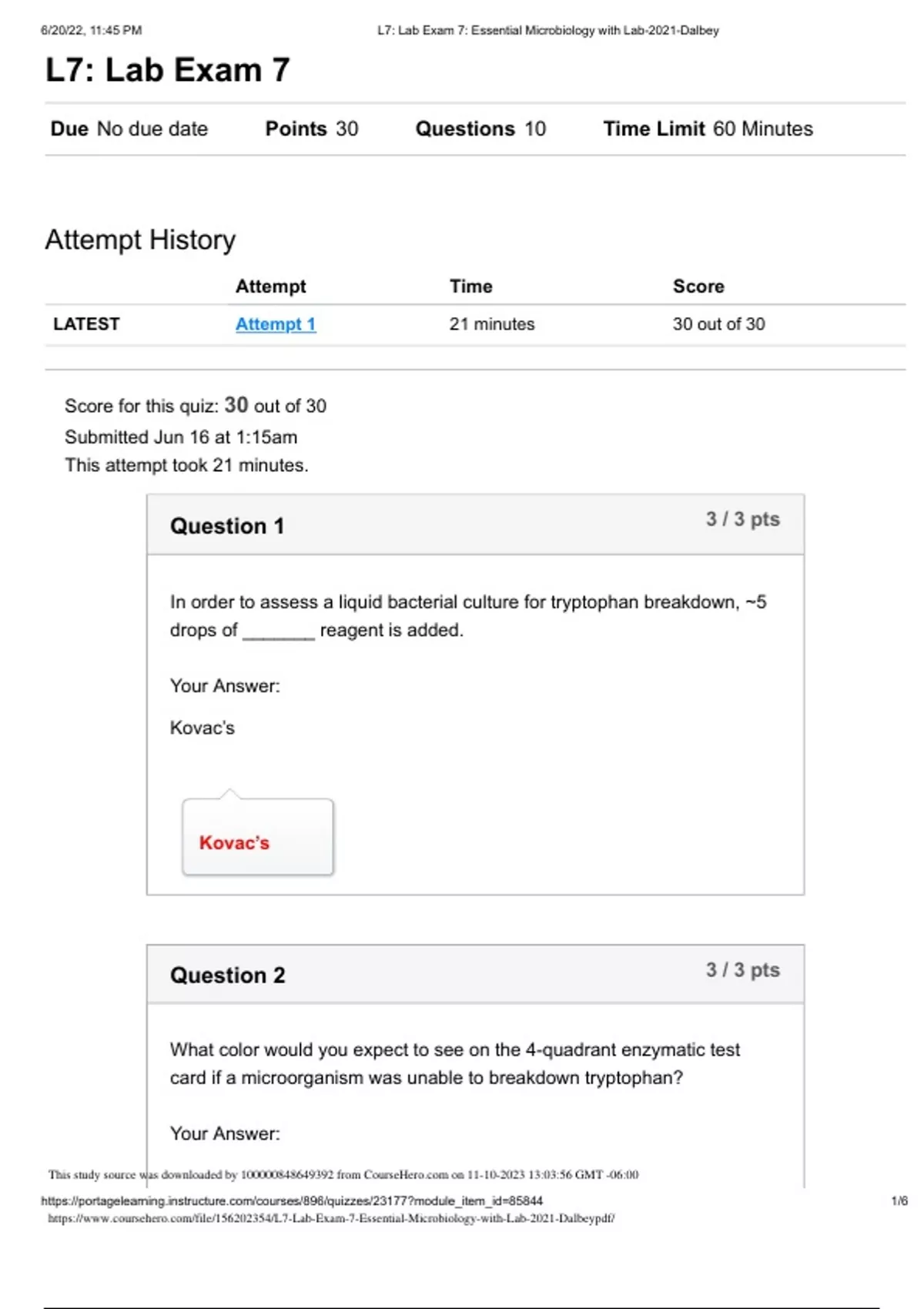
Task: Click the Points 30 label
Action: coord(312,129)
